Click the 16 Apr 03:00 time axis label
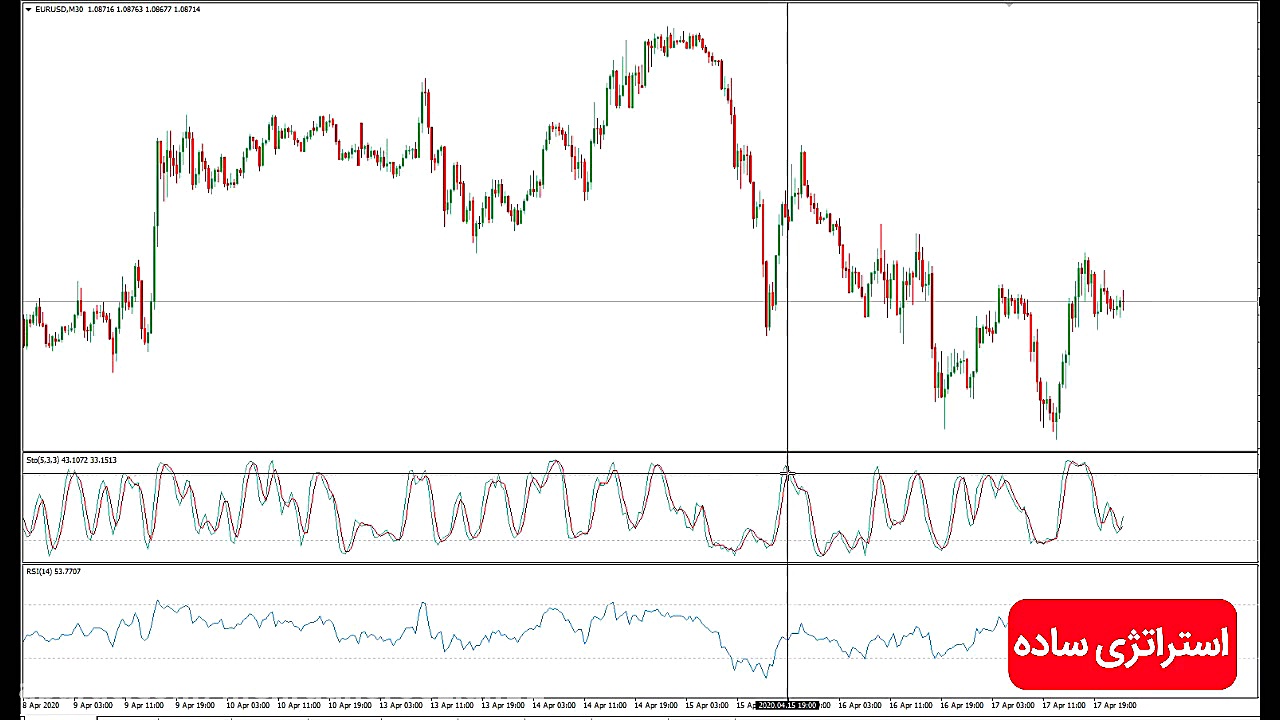Screen dimensions: 1280x720 point(860,705)
